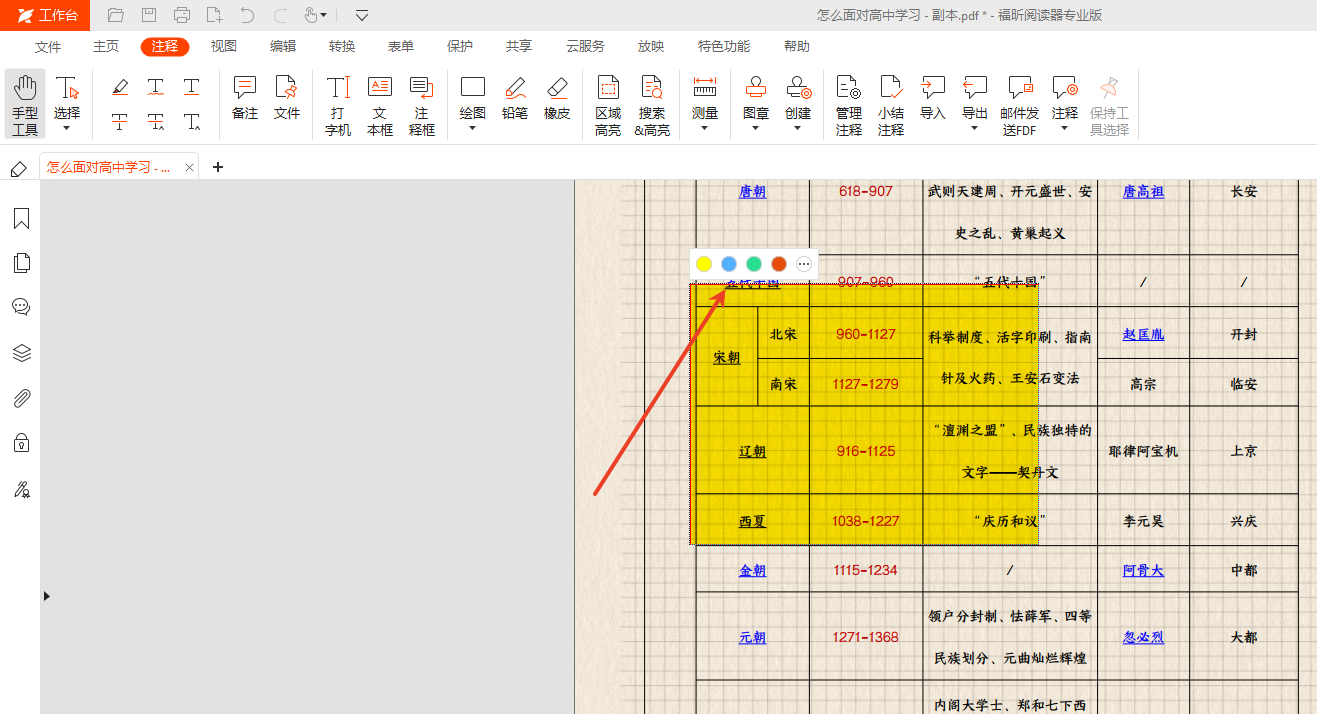Viewport: 1317px width, 714px height.
Task: Open the attachments paperclip panel
Action: (21, 398)
